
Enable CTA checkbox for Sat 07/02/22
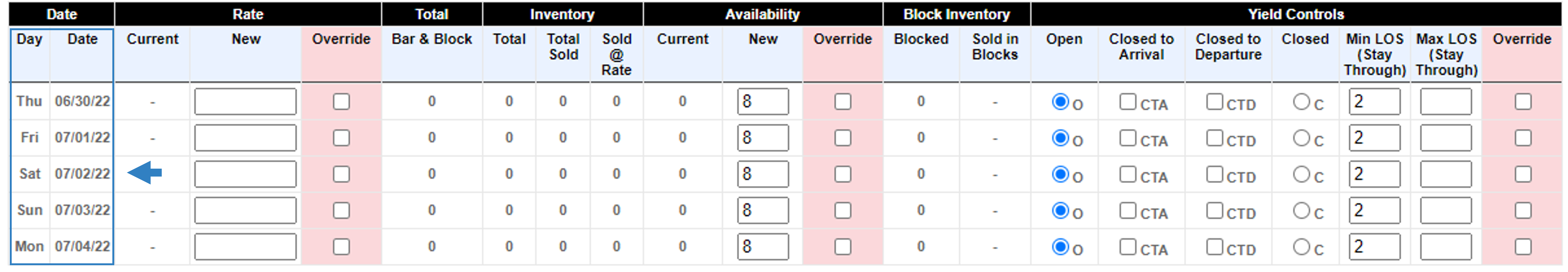click(x=1128, y=174)
